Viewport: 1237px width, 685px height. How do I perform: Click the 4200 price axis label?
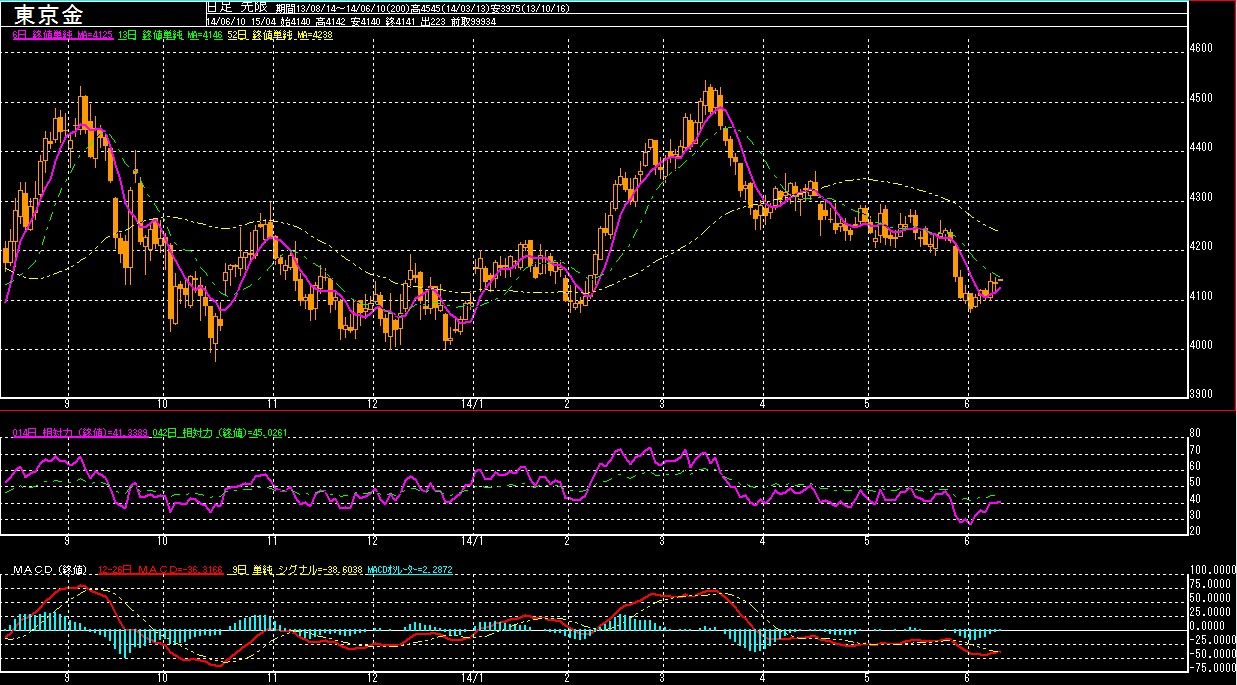pyautogui.click(x=1201, y=246)
